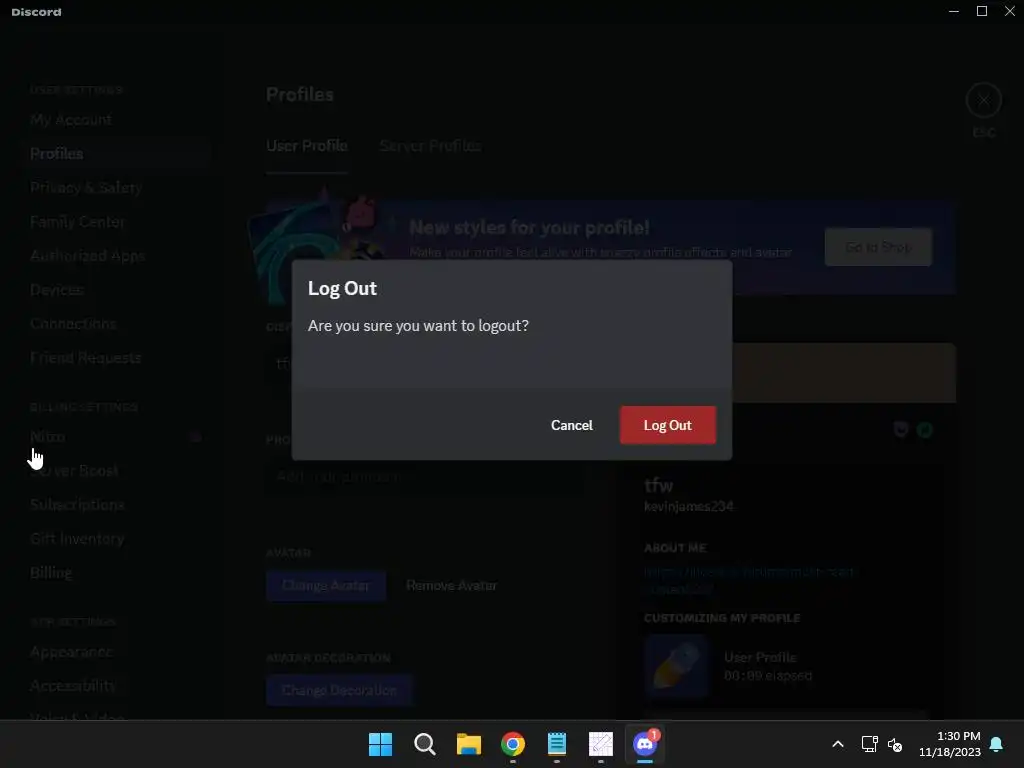
Task: Click the network icon in system tray
Action: coord(869,744)
